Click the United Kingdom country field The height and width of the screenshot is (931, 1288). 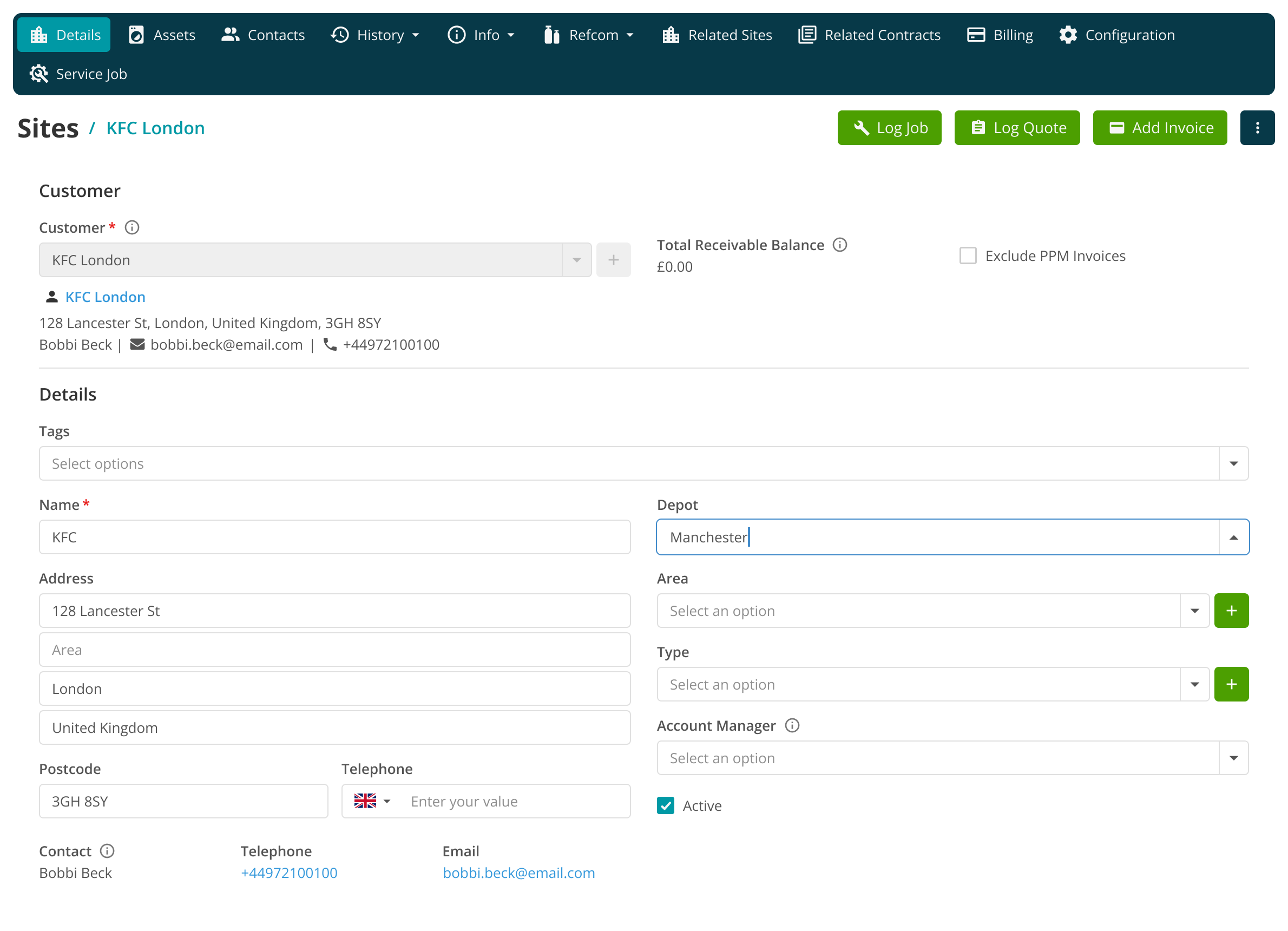[334, 727]
